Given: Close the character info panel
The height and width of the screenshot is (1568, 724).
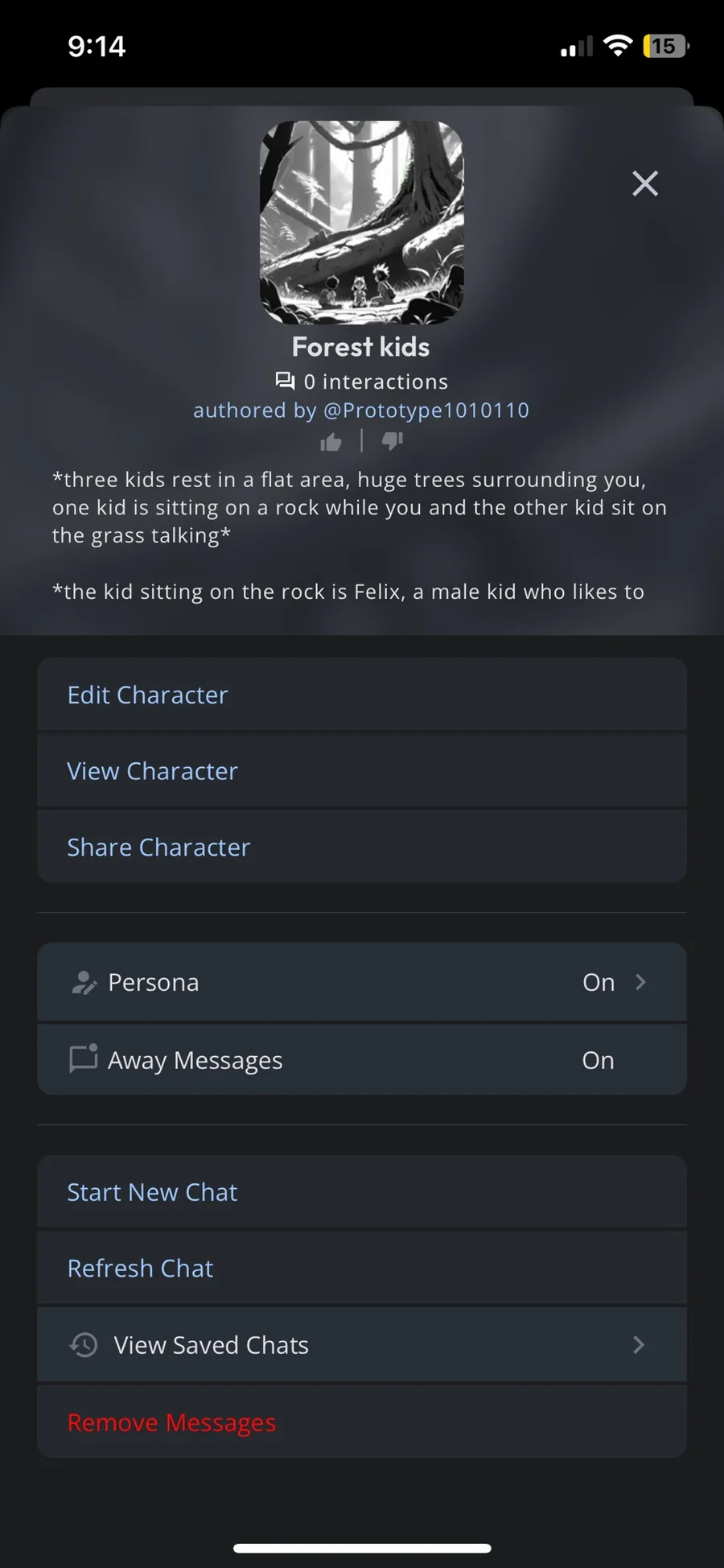Looking at the screenshot, I should coord(645,184).
